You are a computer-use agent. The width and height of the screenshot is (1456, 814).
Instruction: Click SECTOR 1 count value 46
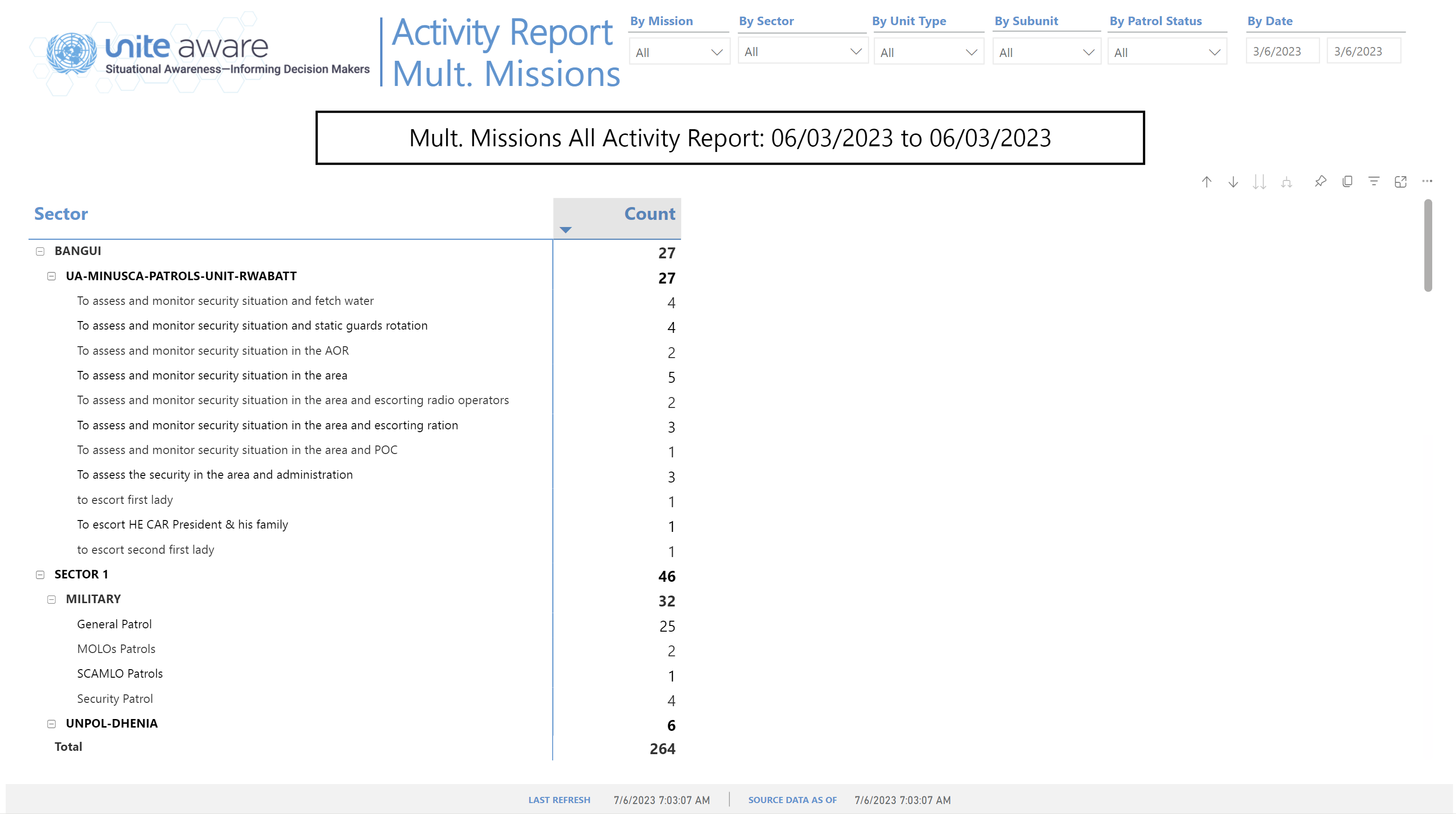tap(667, 577)
